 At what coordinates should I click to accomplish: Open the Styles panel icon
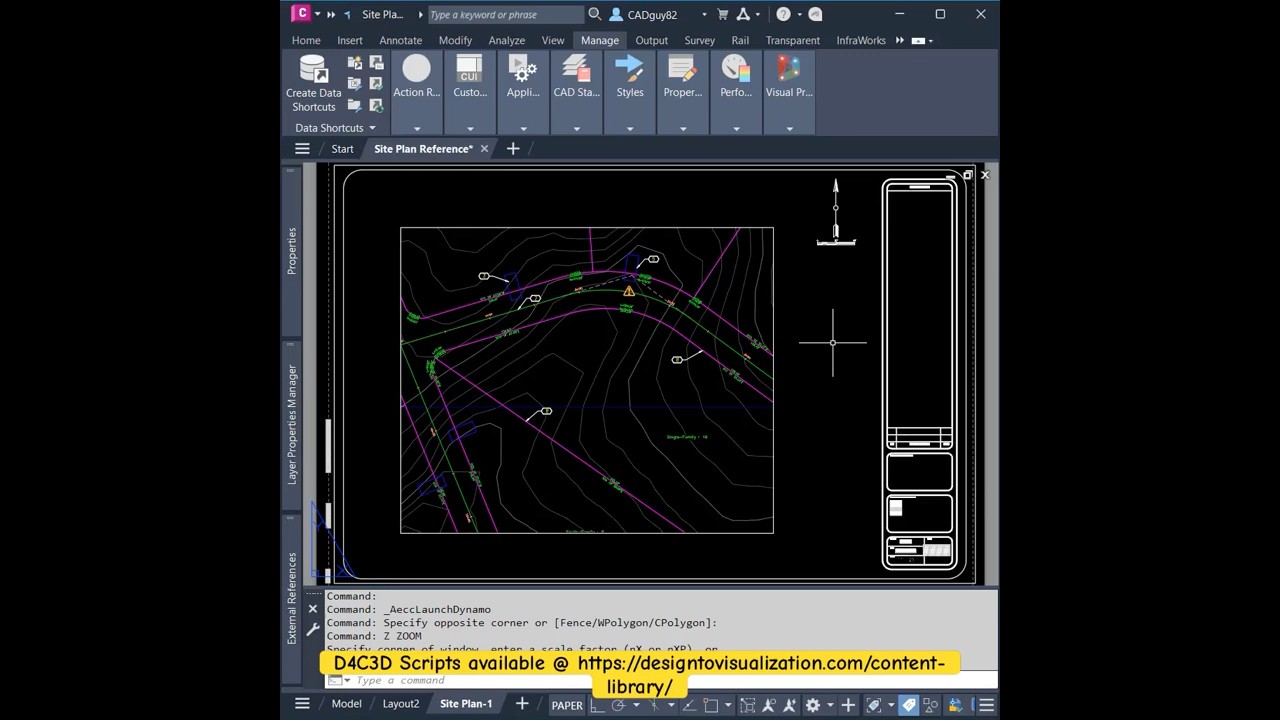pos(629,69)
